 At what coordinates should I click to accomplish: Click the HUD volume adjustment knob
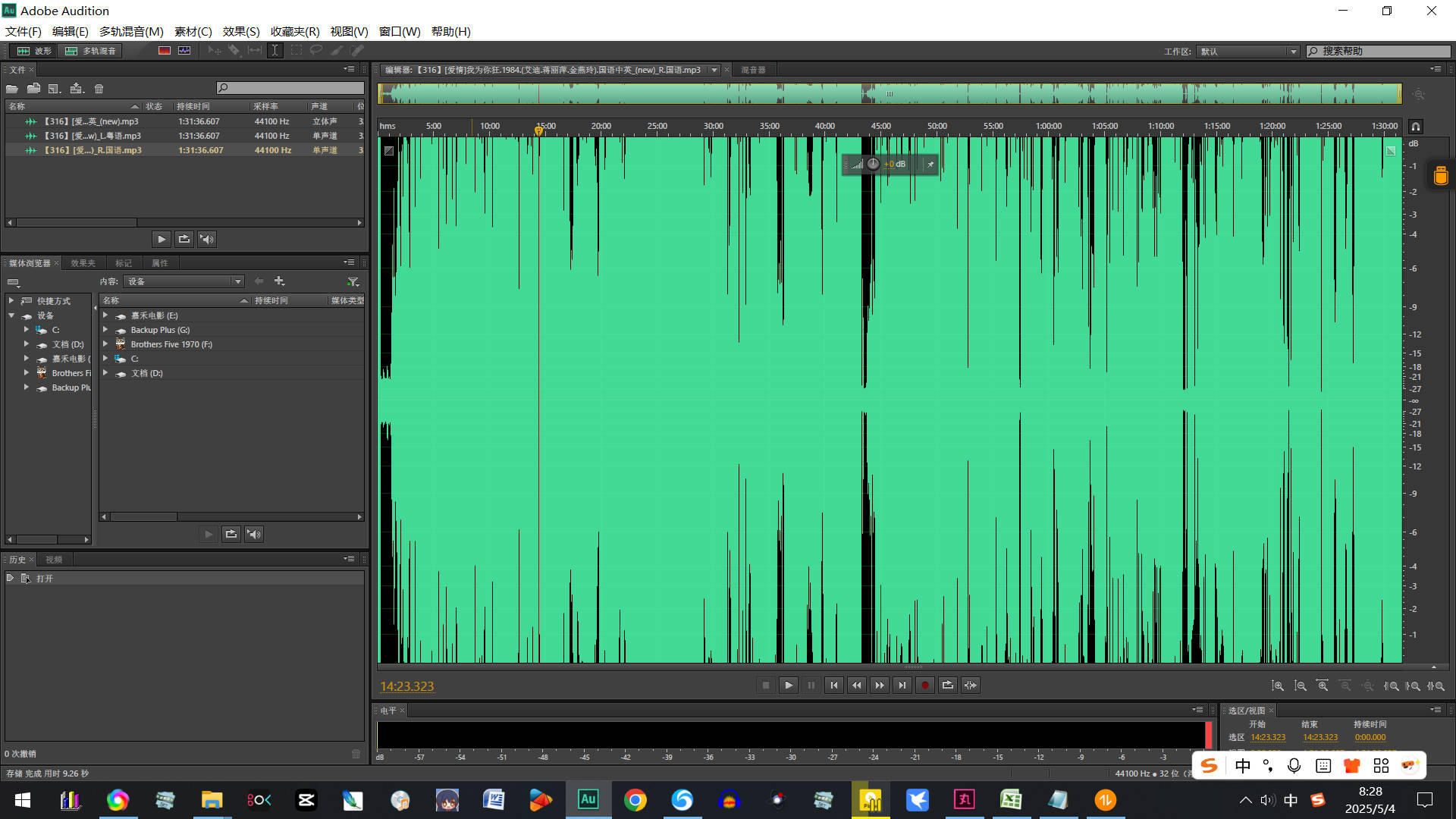point(873,164)
